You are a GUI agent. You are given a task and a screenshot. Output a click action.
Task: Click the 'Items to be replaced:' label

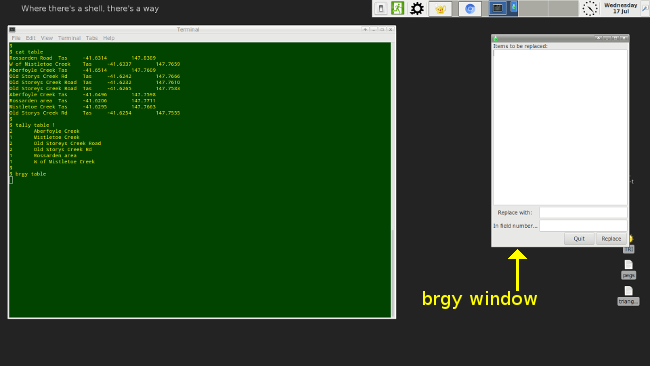(x=520, y=46)
